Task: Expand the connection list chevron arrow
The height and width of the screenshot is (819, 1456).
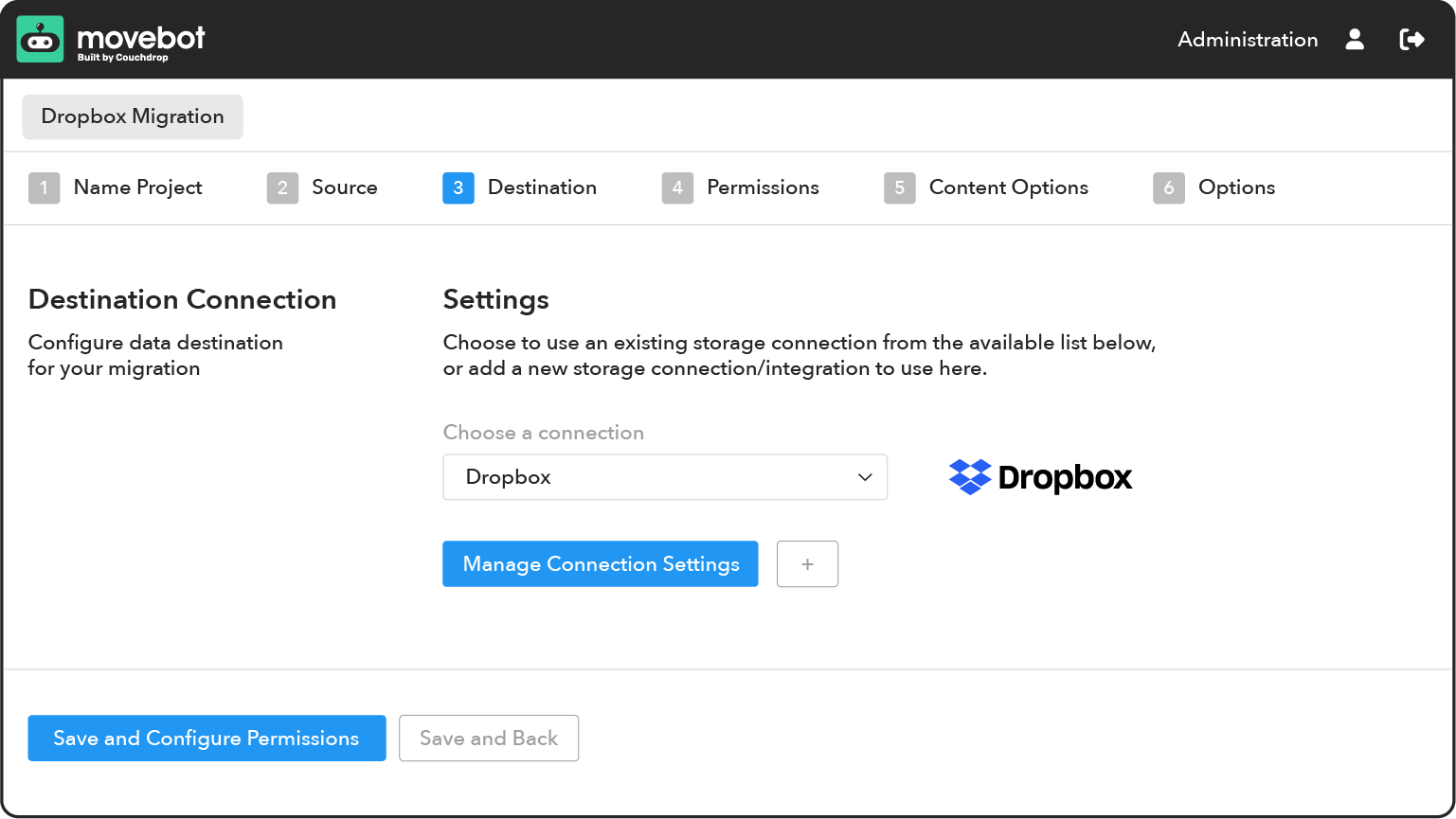Action: (x=864, y=477)
